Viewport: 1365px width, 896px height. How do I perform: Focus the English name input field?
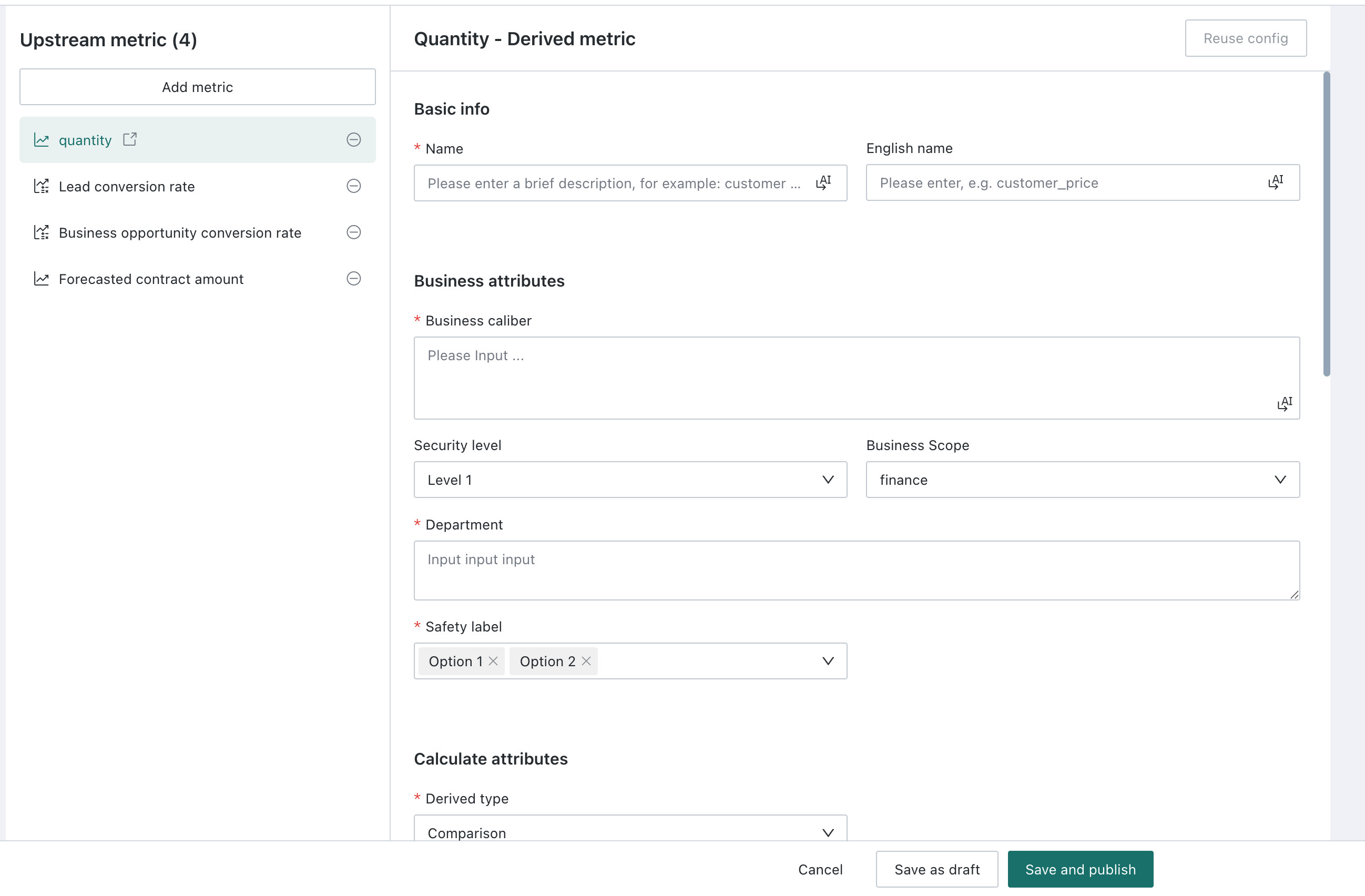click(x=1083, y=182)
